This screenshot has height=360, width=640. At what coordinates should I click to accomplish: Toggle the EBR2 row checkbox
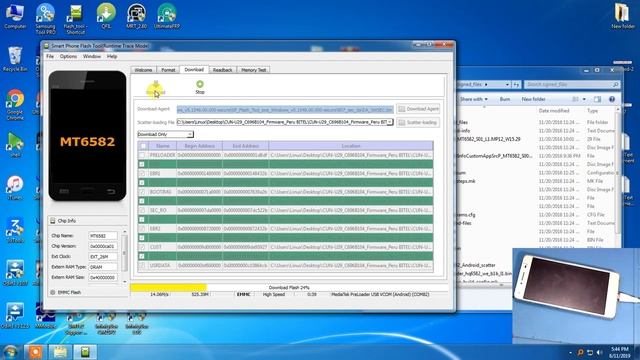(142, 229)
